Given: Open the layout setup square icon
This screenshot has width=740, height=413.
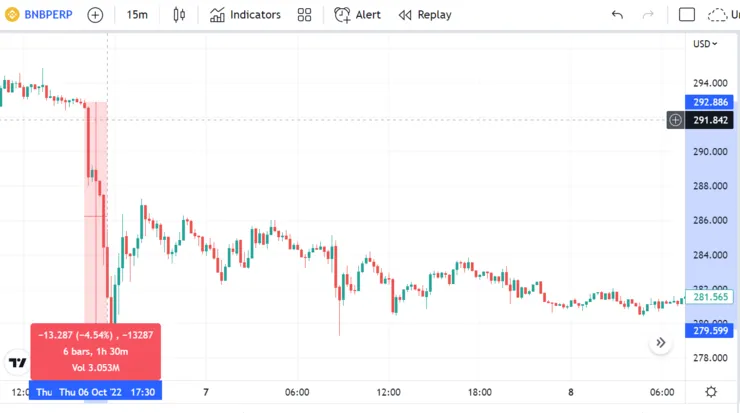Looking at the screenshot, I should pos(687,15).
